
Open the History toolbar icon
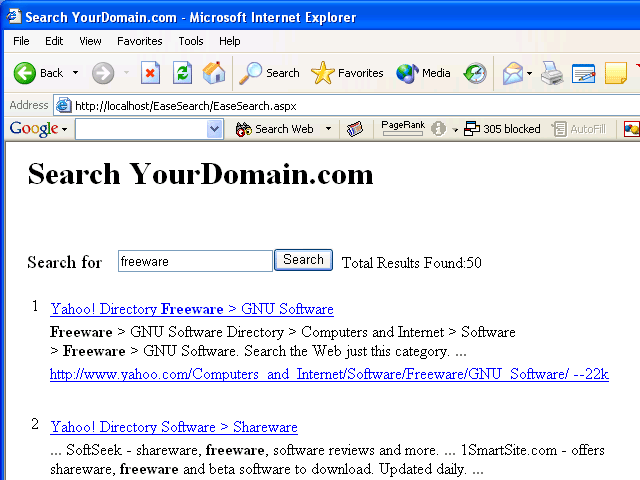pos(475,73)
